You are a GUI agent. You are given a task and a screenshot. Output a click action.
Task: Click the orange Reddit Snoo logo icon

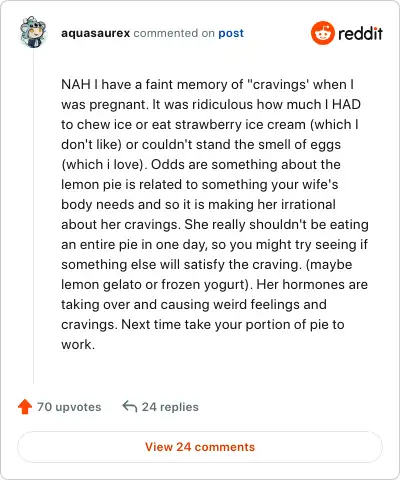322,33
